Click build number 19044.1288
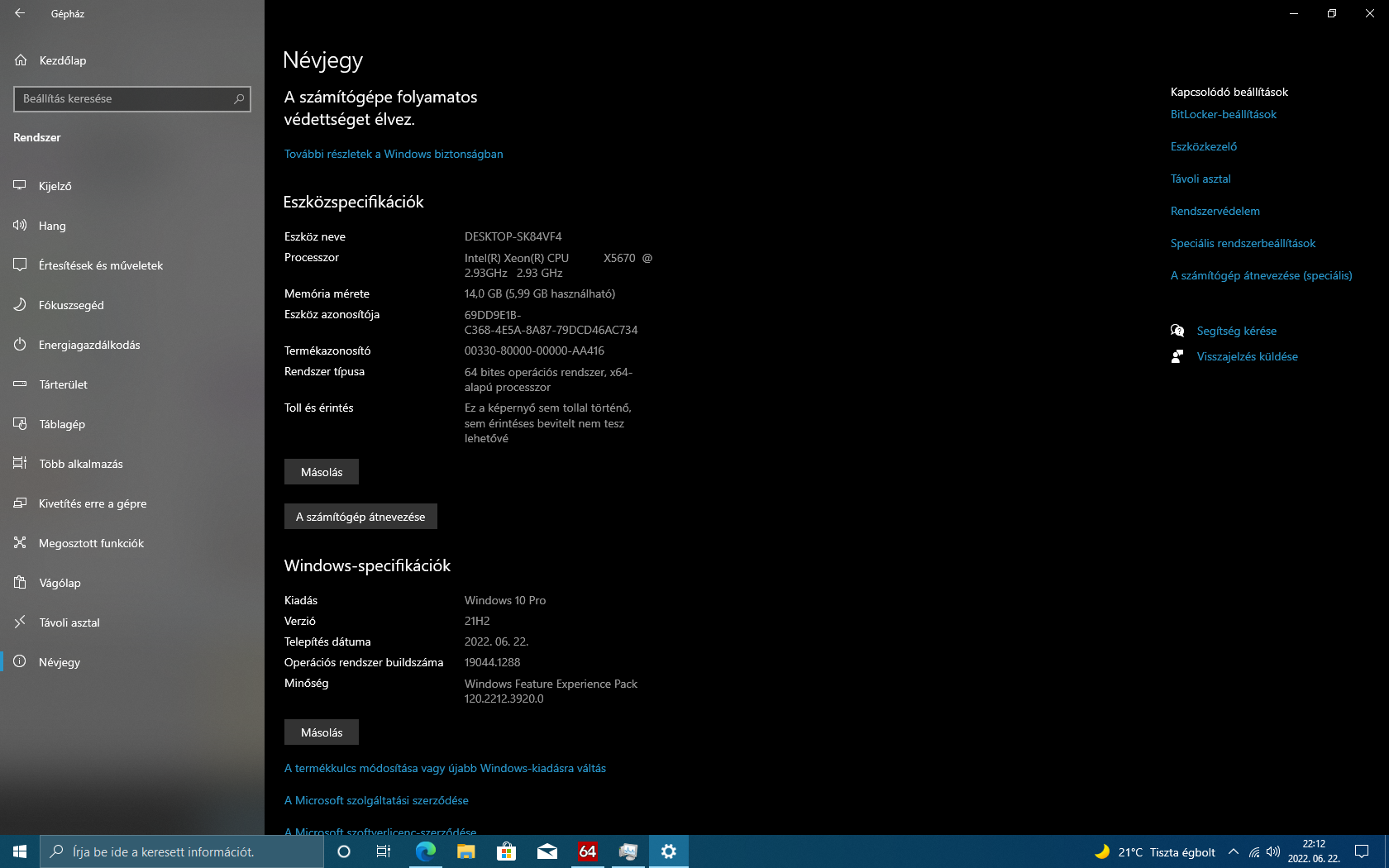The height and width of the screenshot is (868, 1389). pos(492,662)
